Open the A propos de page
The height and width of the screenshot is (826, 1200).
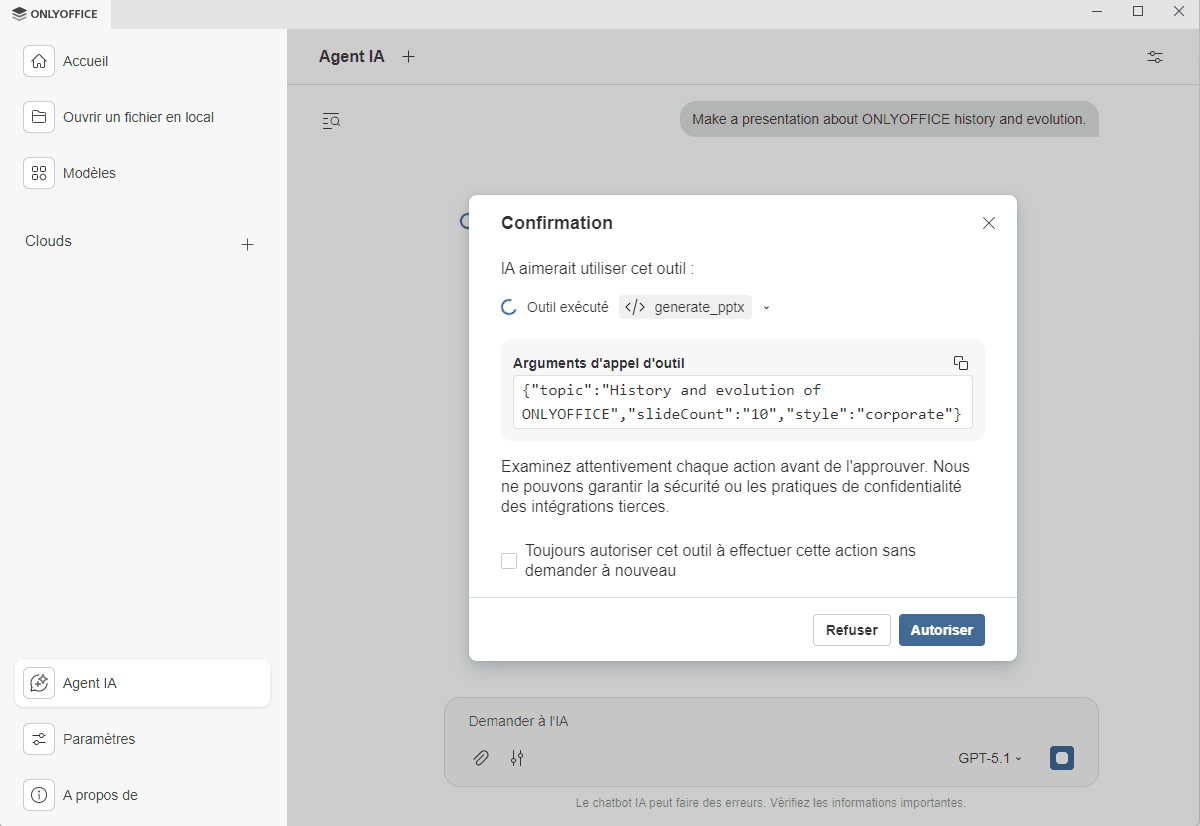pyautogui.click(x=100, y=795)
